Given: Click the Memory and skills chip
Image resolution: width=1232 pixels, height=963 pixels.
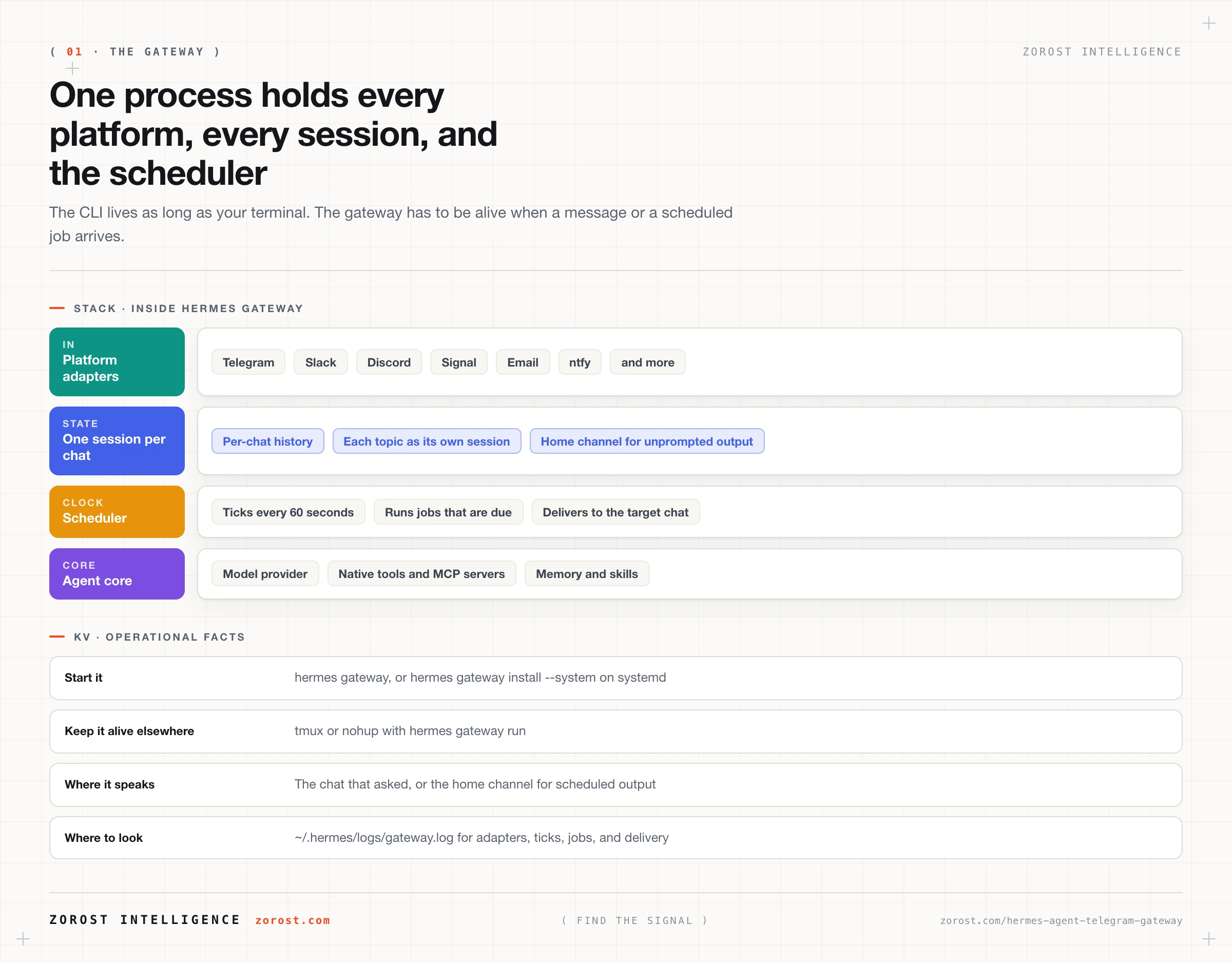Looking at the screenshot, I should tap(587, 574).
